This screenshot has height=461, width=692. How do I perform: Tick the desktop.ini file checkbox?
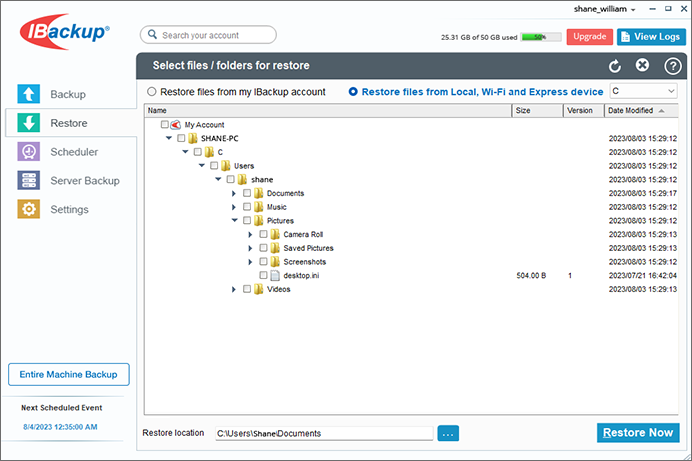point(263,275)
